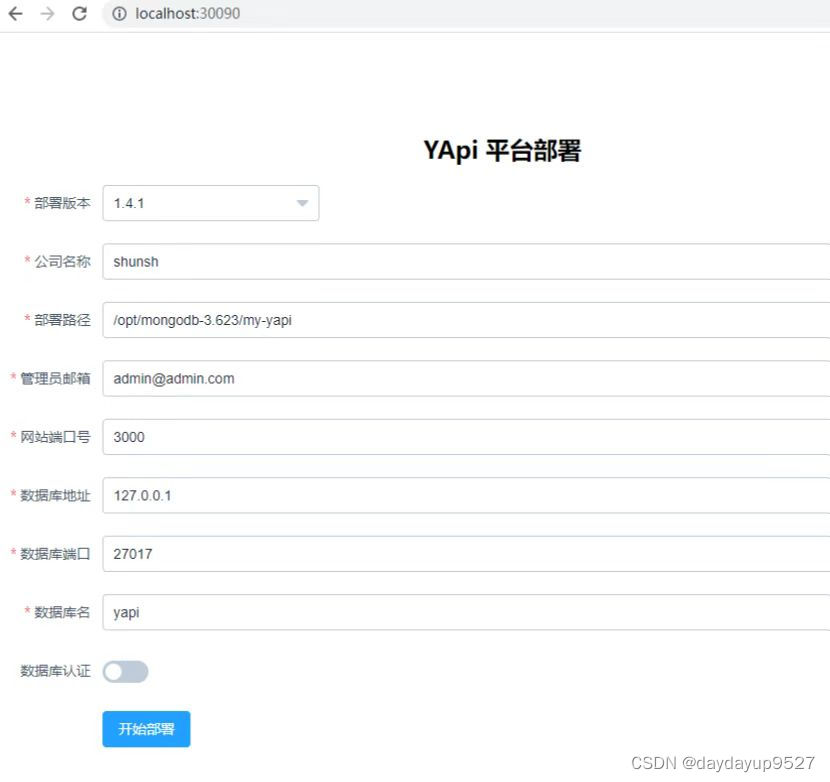Reload the page with refresh icon
This screenshot has width=830, height=782.
[x=79, y=13]
